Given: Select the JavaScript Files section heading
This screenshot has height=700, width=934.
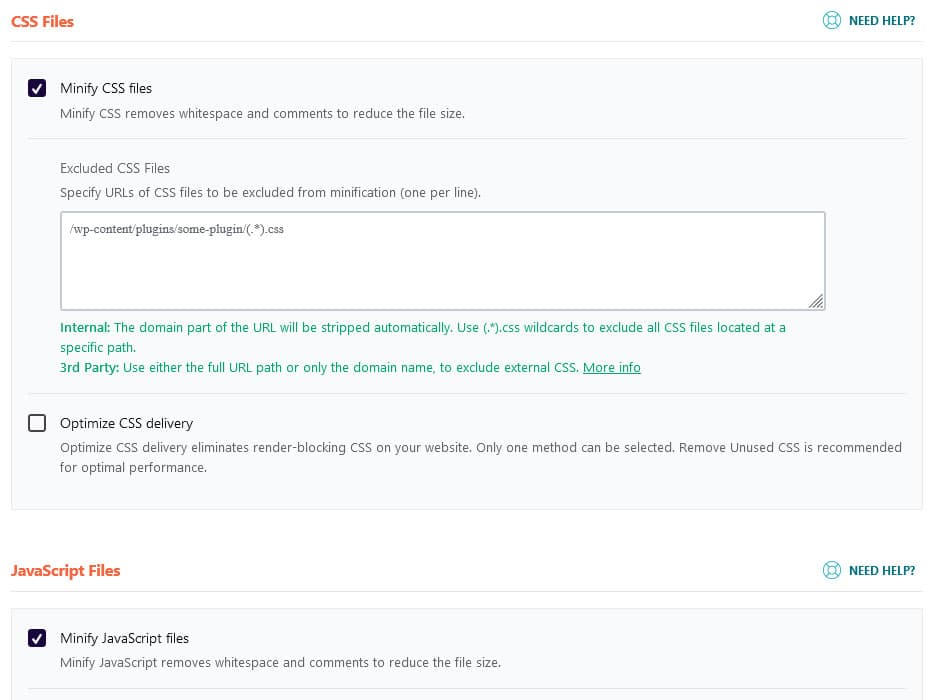Looking at the screenshot, I should pyautogui.click(x=65, y=571).
